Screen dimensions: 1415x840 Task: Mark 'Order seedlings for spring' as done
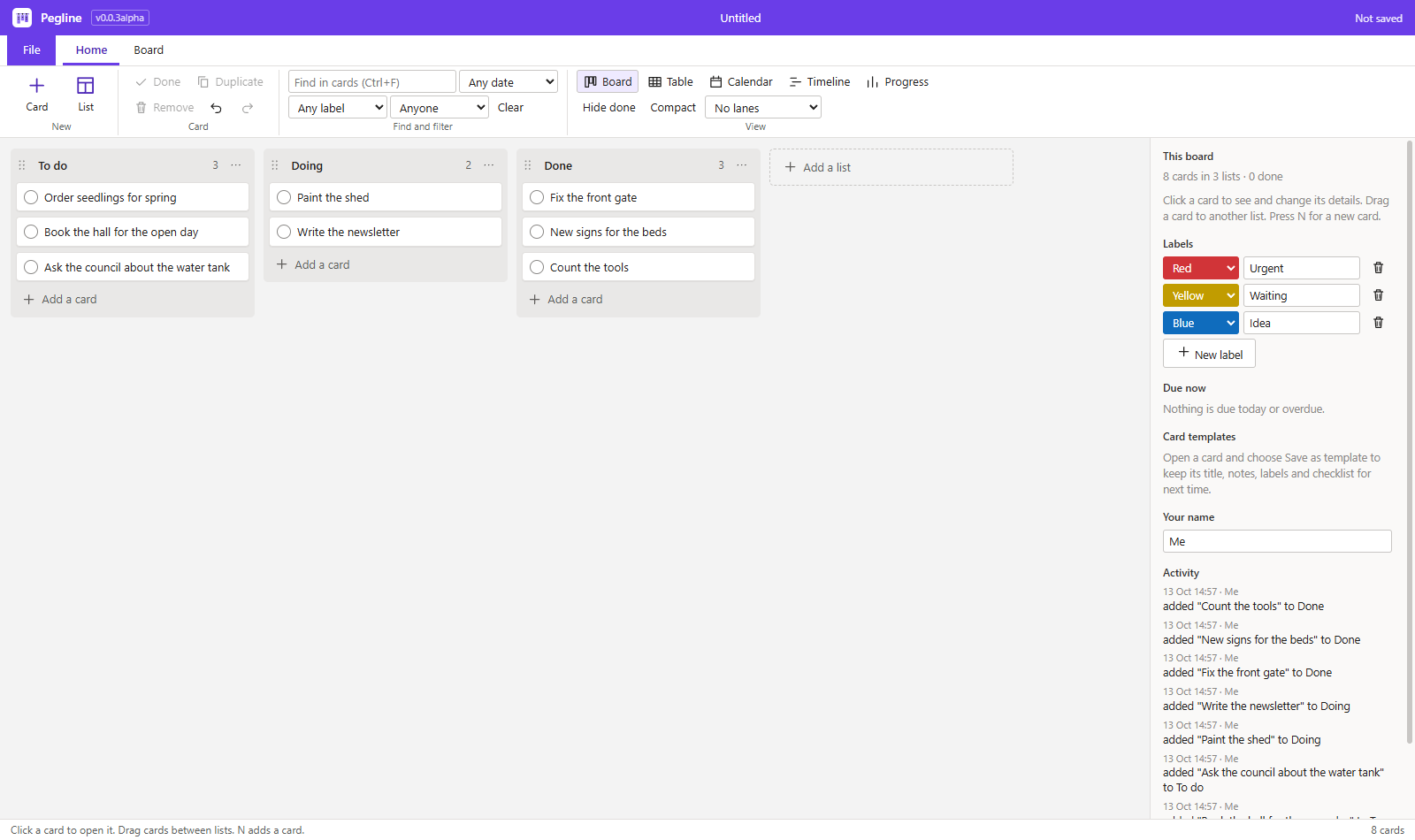[x=31, y=197]
